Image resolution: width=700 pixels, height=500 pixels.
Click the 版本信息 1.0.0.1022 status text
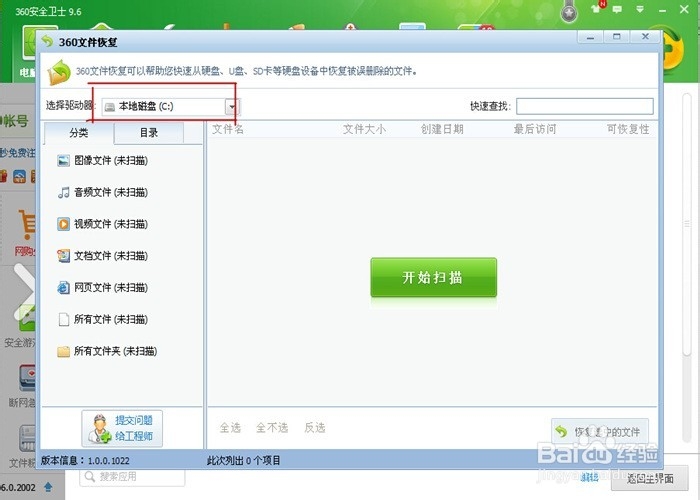coord(85,460)
